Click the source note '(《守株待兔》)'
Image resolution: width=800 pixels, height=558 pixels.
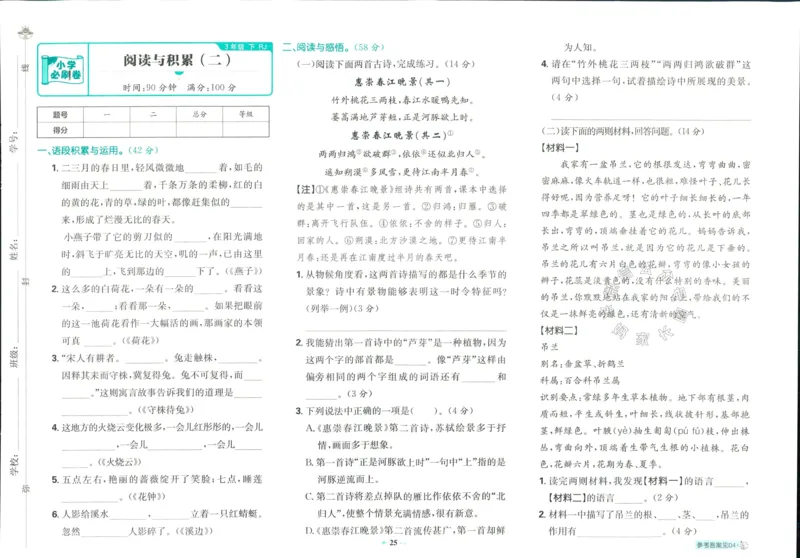[x=166, y=410]
